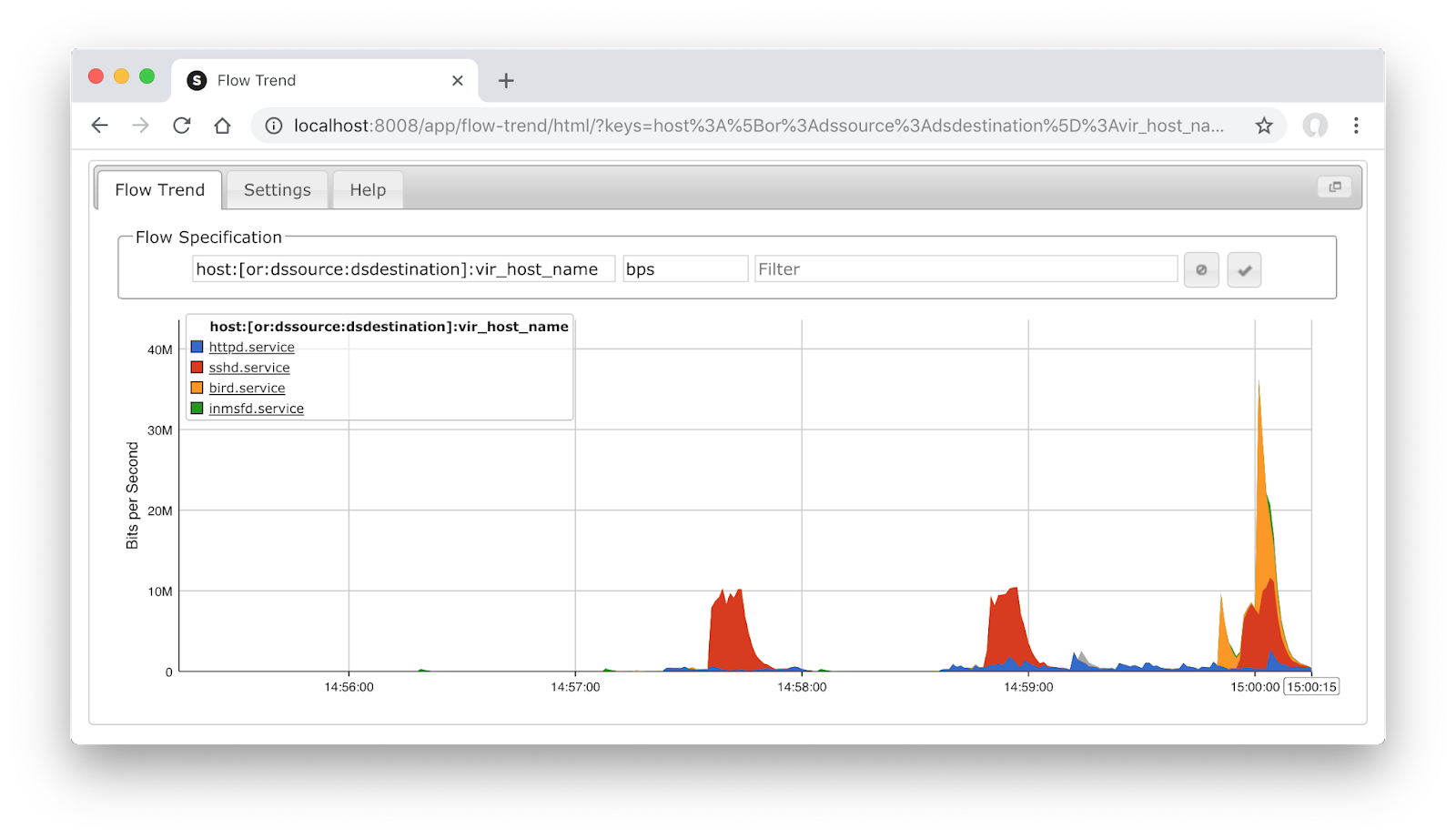Follow the httpd.service legend link
The height and width of the screenshot is (839, 1456).
[x=251, y=347]
